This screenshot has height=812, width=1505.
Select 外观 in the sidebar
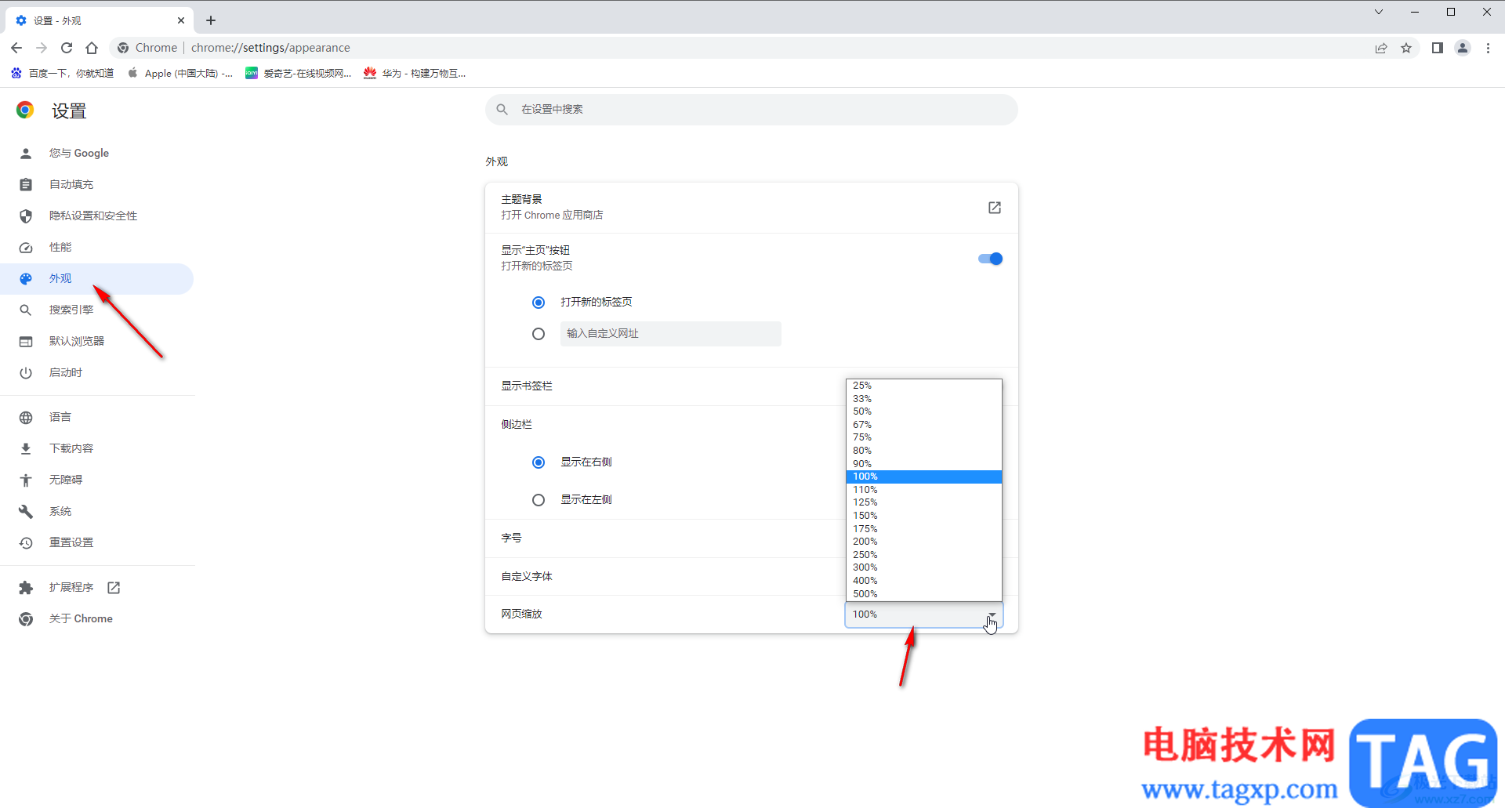[96, 279]
